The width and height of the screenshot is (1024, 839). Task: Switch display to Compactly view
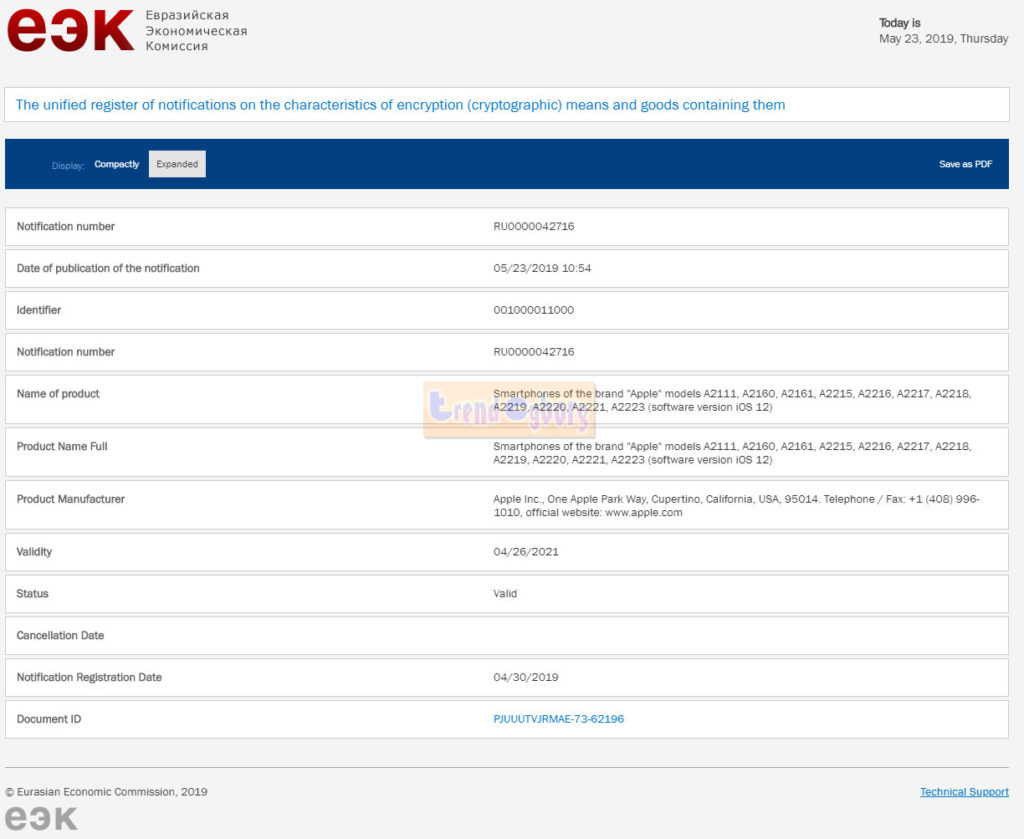pyautogui.click(x=117, y=164)
